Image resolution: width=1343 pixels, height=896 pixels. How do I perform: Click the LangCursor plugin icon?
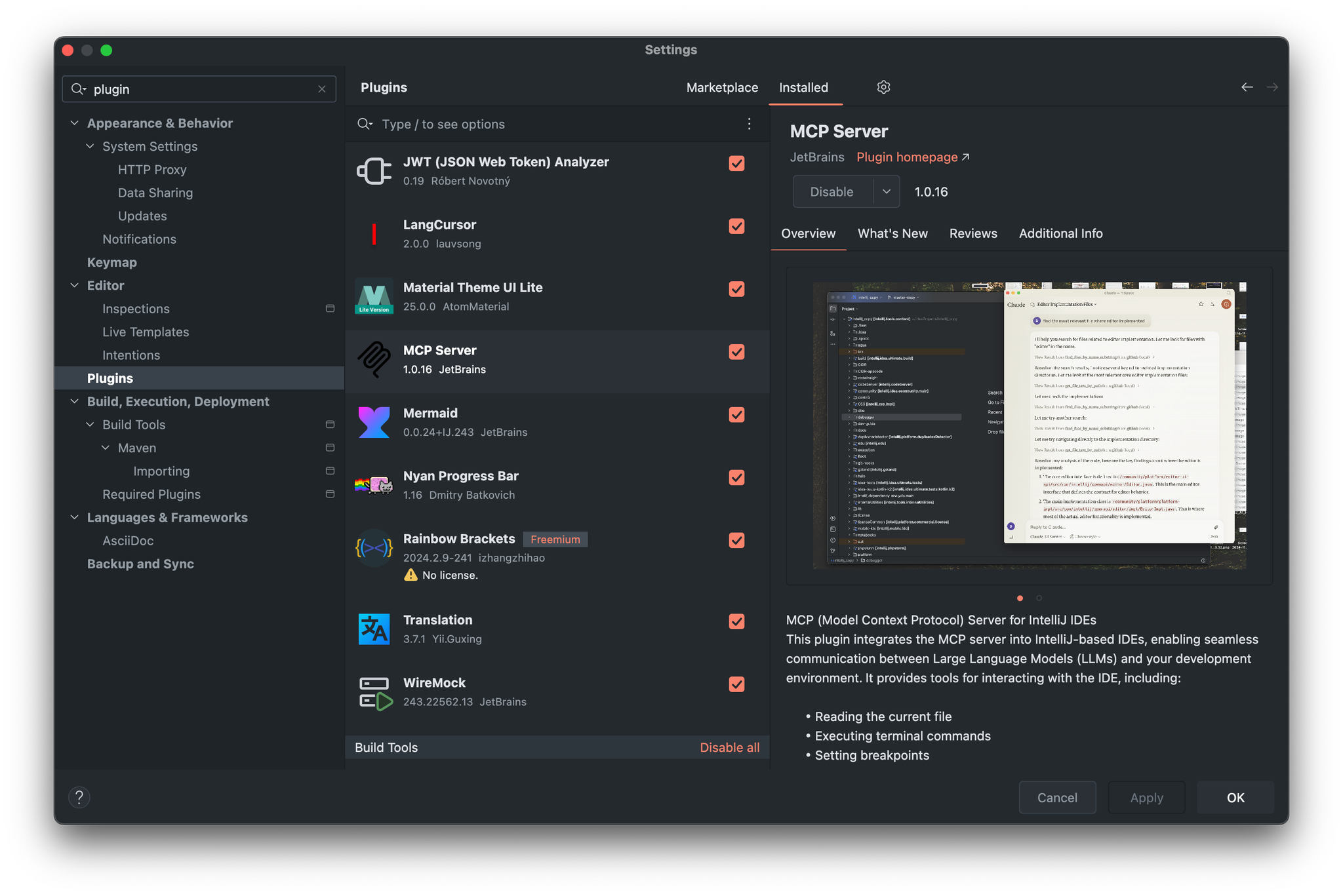point(374,234)
